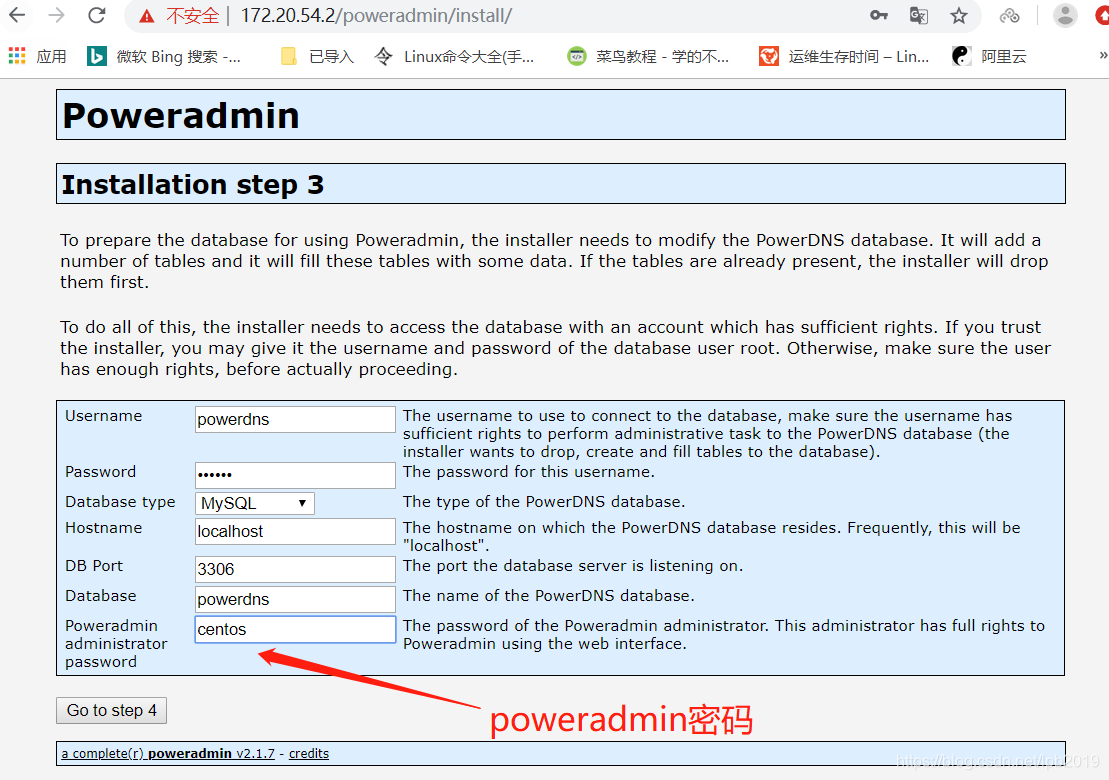Click the Username input field
The width and height of the screenshot is (1109, 780).
tap(295, 419)
